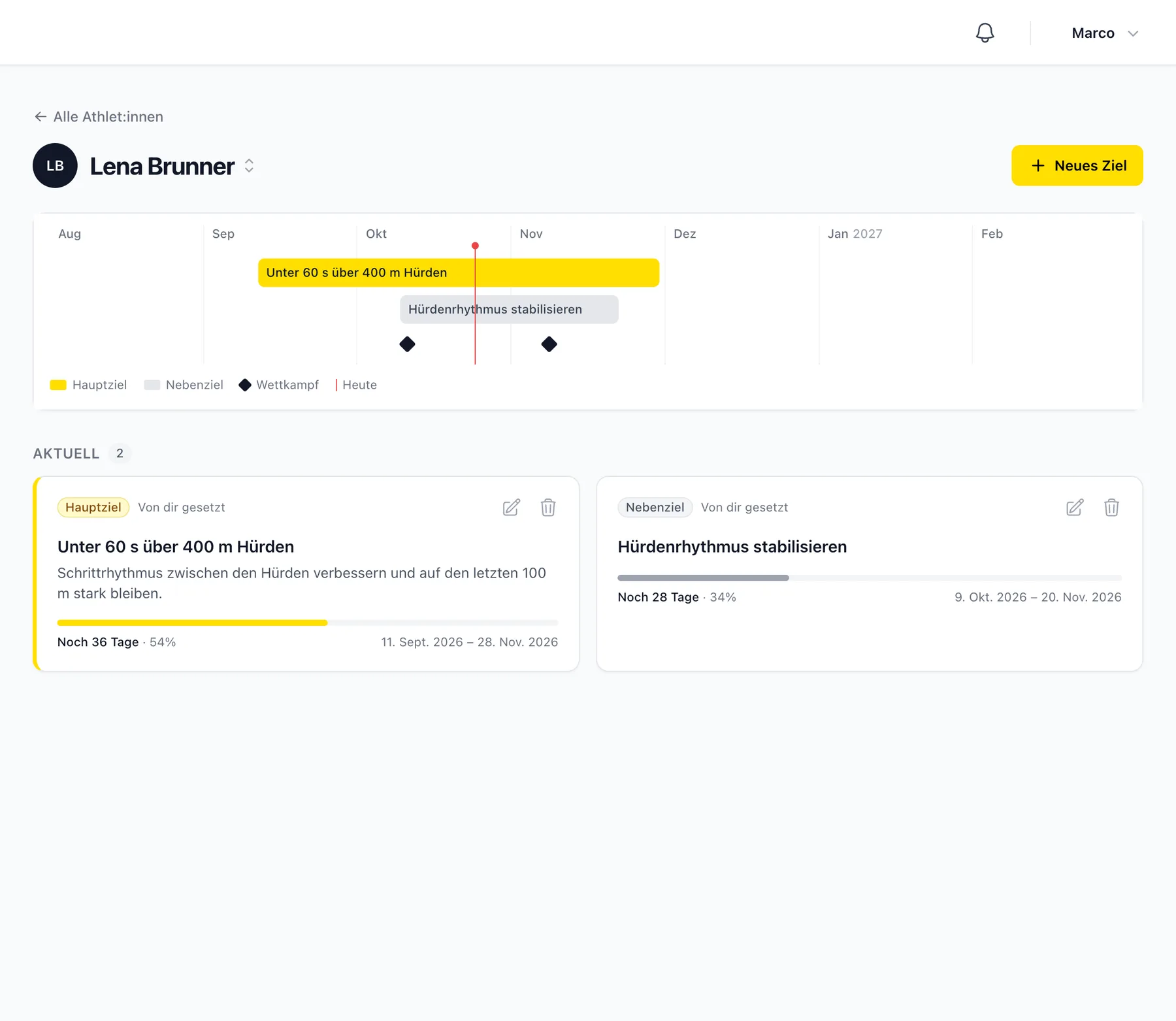
Task: Delete the Nebenziel goal via trash icon
Action: pos(1111,508)
